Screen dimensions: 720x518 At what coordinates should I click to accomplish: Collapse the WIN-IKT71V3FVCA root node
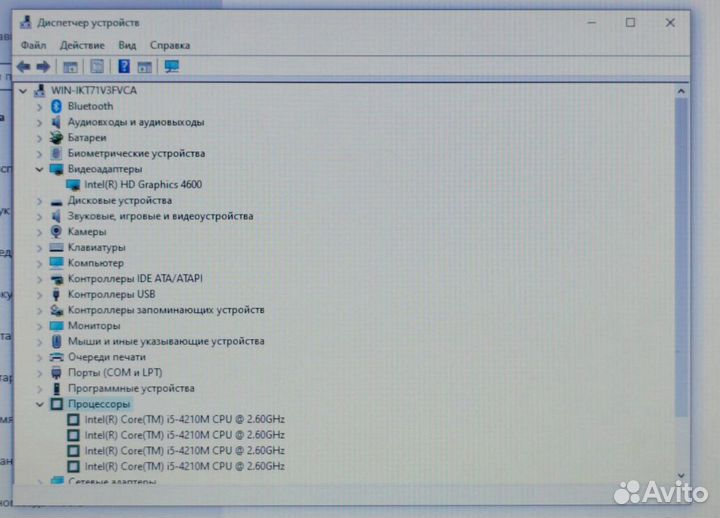(23, 91)
